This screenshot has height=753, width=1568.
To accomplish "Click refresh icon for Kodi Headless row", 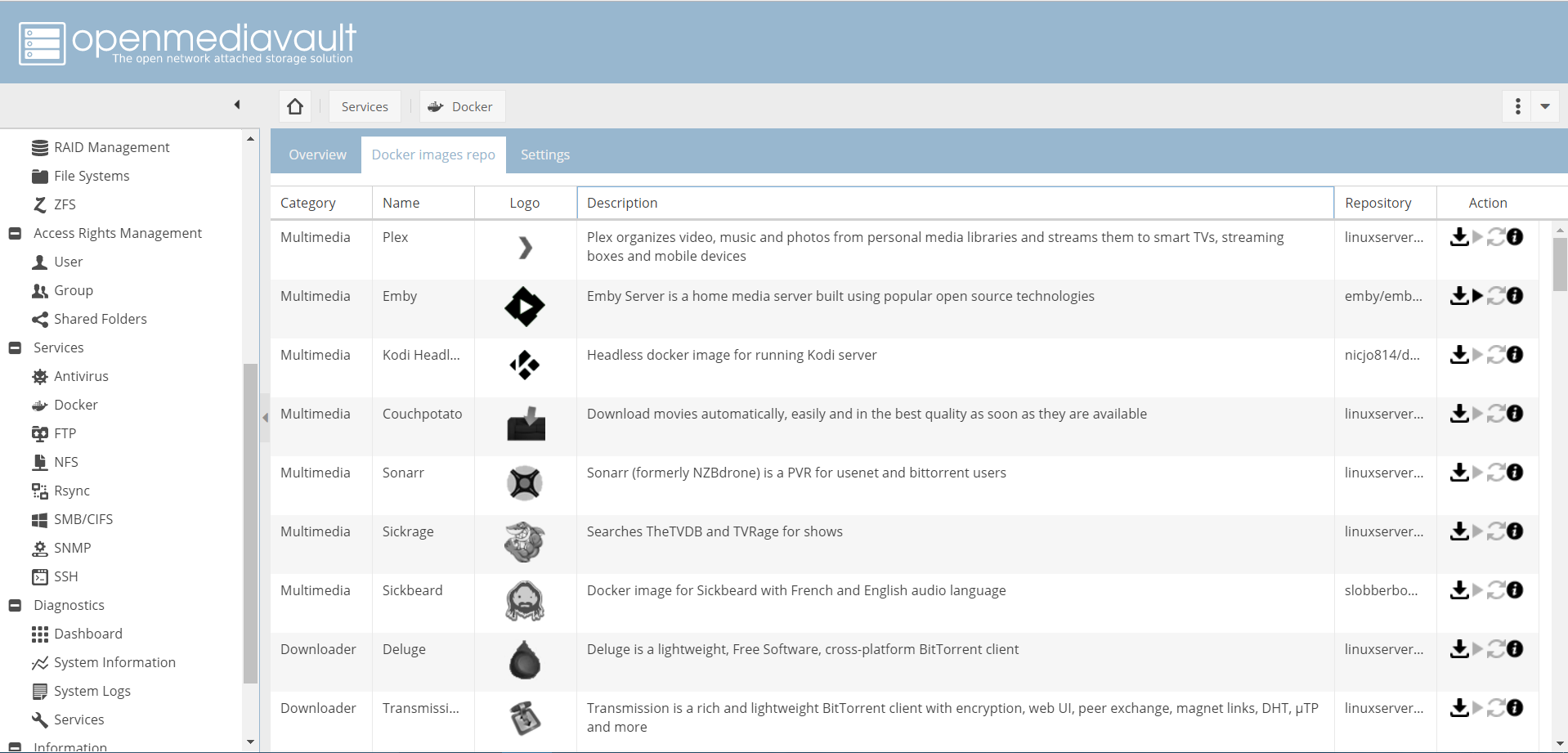I will click(1496, 355).
